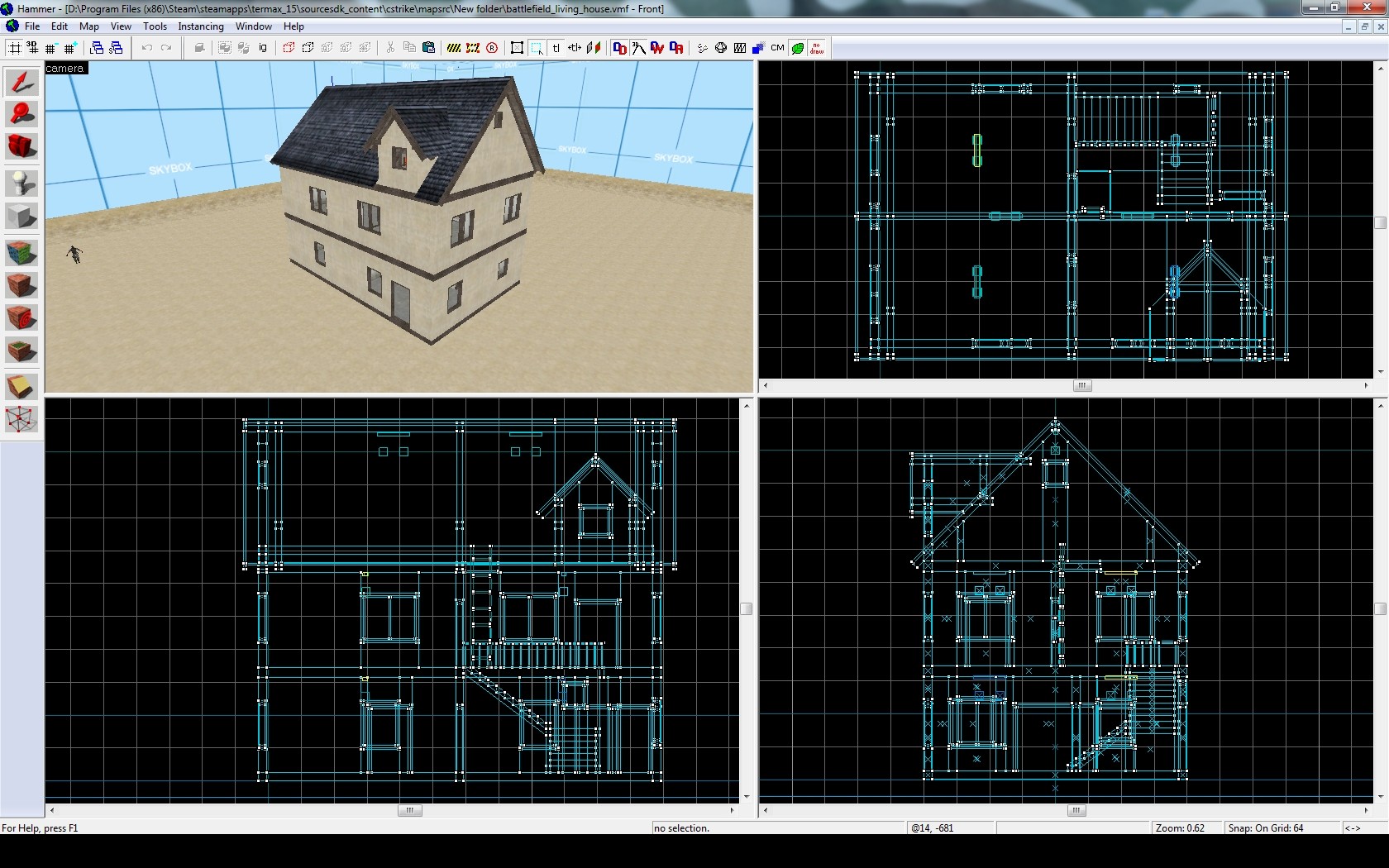Toggle the 3D grid display
The image size is (1389, 868).
click(33, 48)
